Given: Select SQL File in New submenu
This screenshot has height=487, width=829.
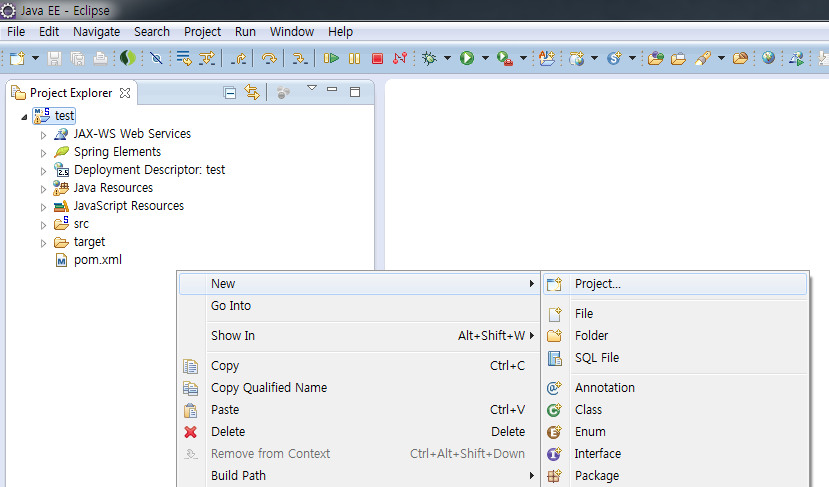Looking at the screenshot, I should [675, 358].
